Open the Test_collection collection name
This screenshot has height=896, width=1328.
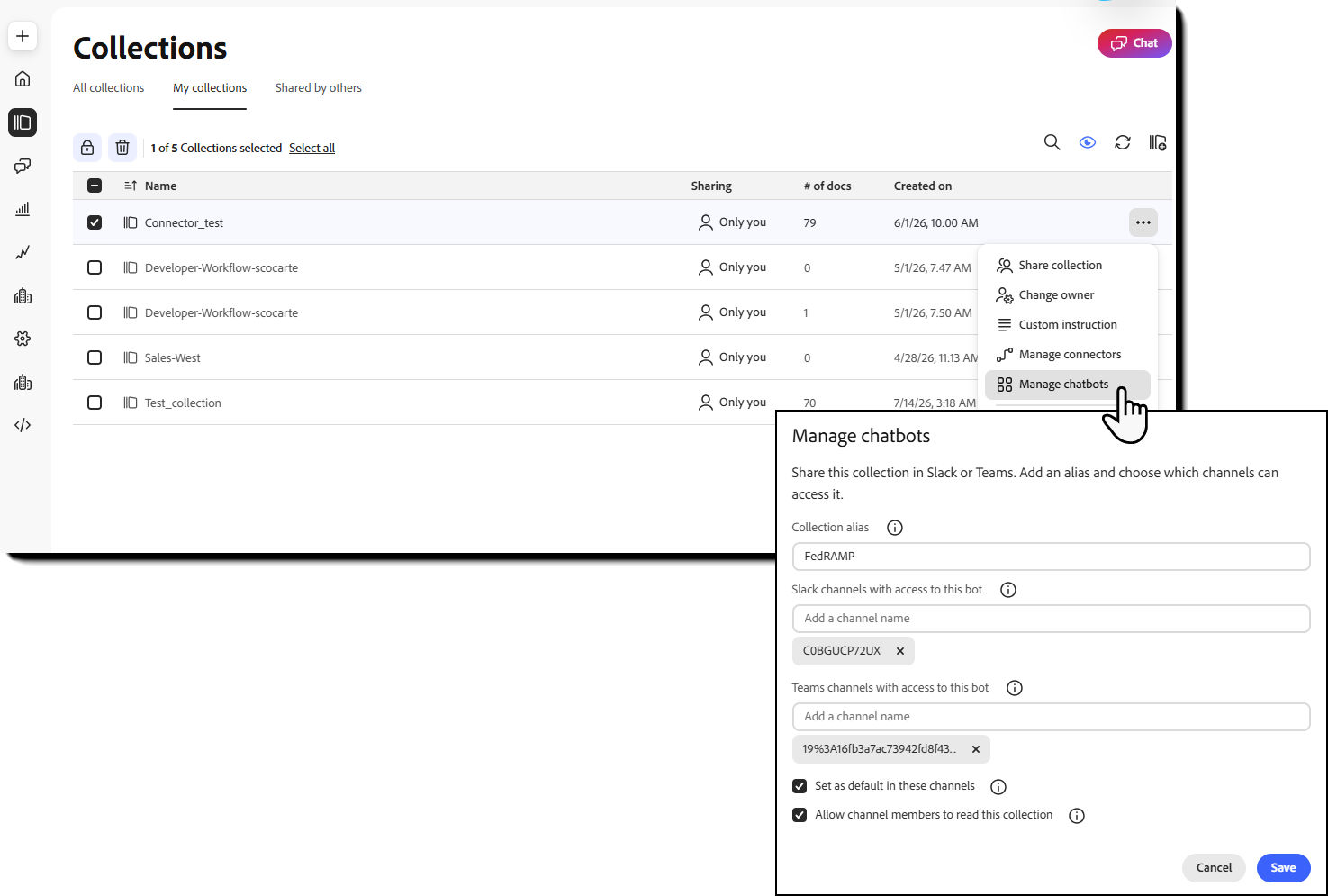[x=183, y=403]
